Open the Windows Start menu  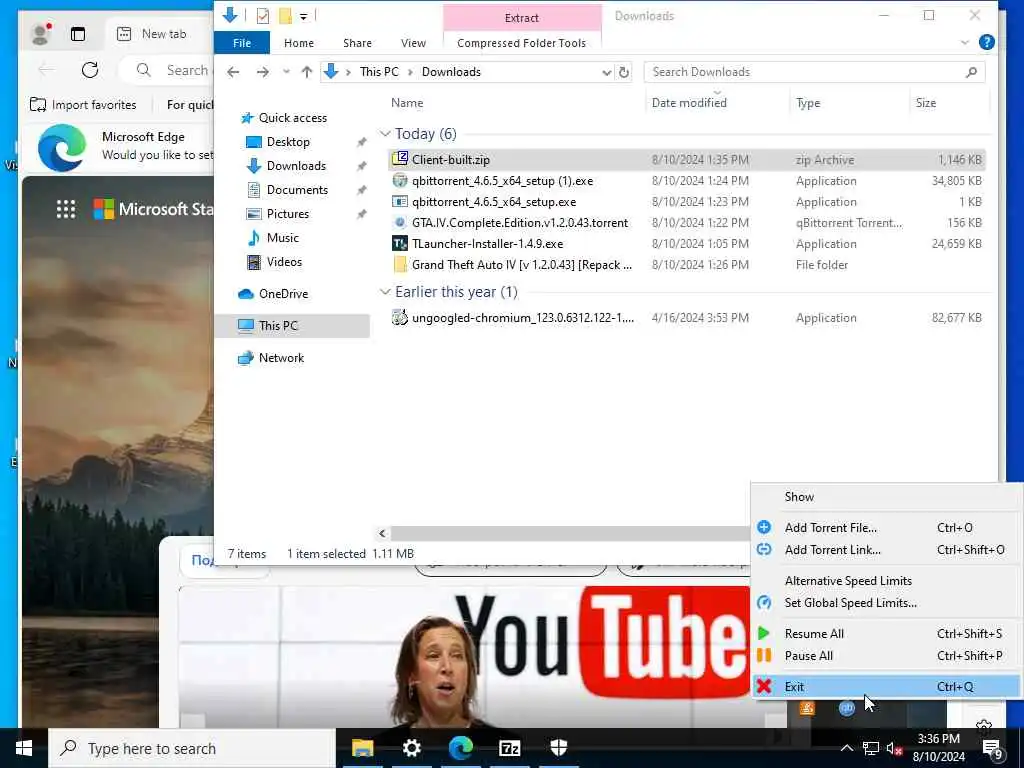[x=24, y=748]
